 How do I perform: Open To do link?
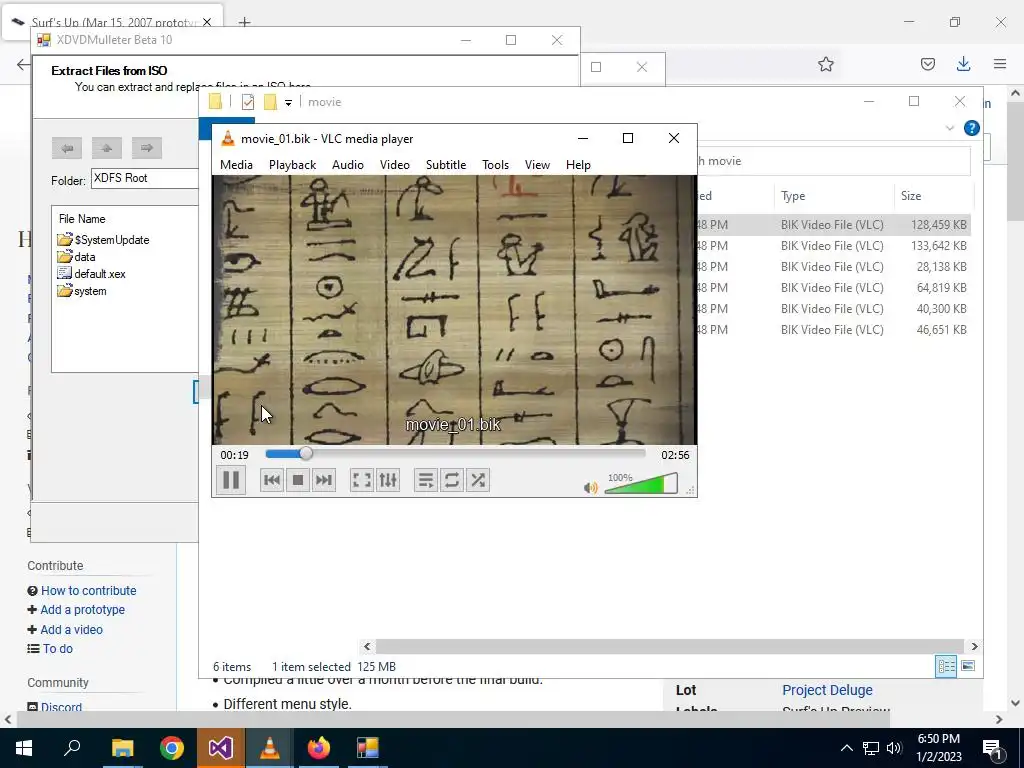(57, 648)
